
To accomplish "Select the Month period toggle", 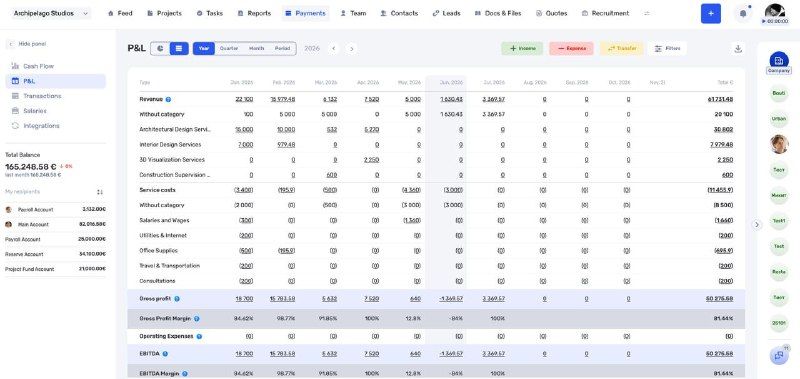I will pos(257,48).
